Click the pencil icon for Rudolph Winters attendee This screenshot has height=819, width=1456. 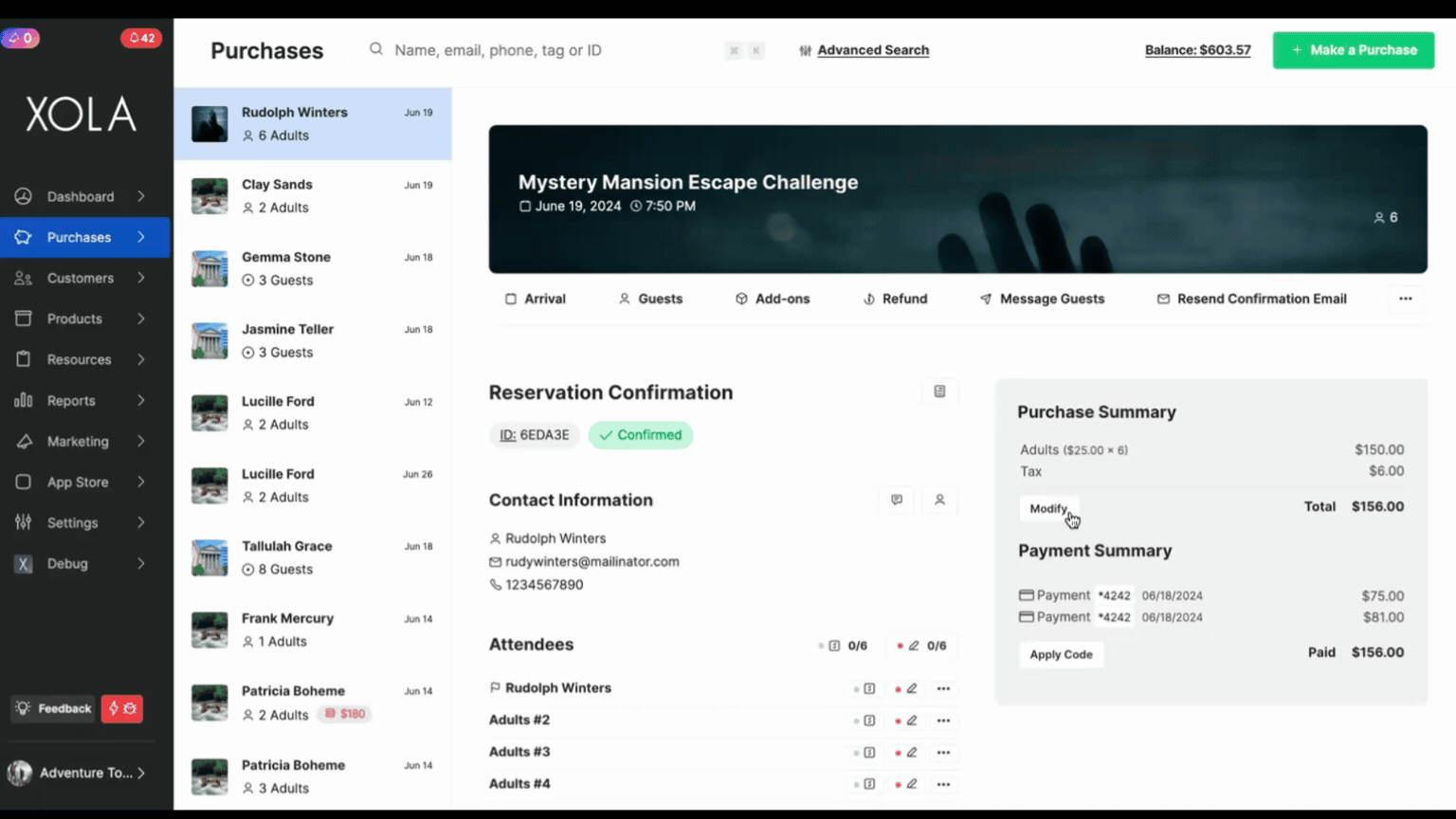click(x=912, y=689)
